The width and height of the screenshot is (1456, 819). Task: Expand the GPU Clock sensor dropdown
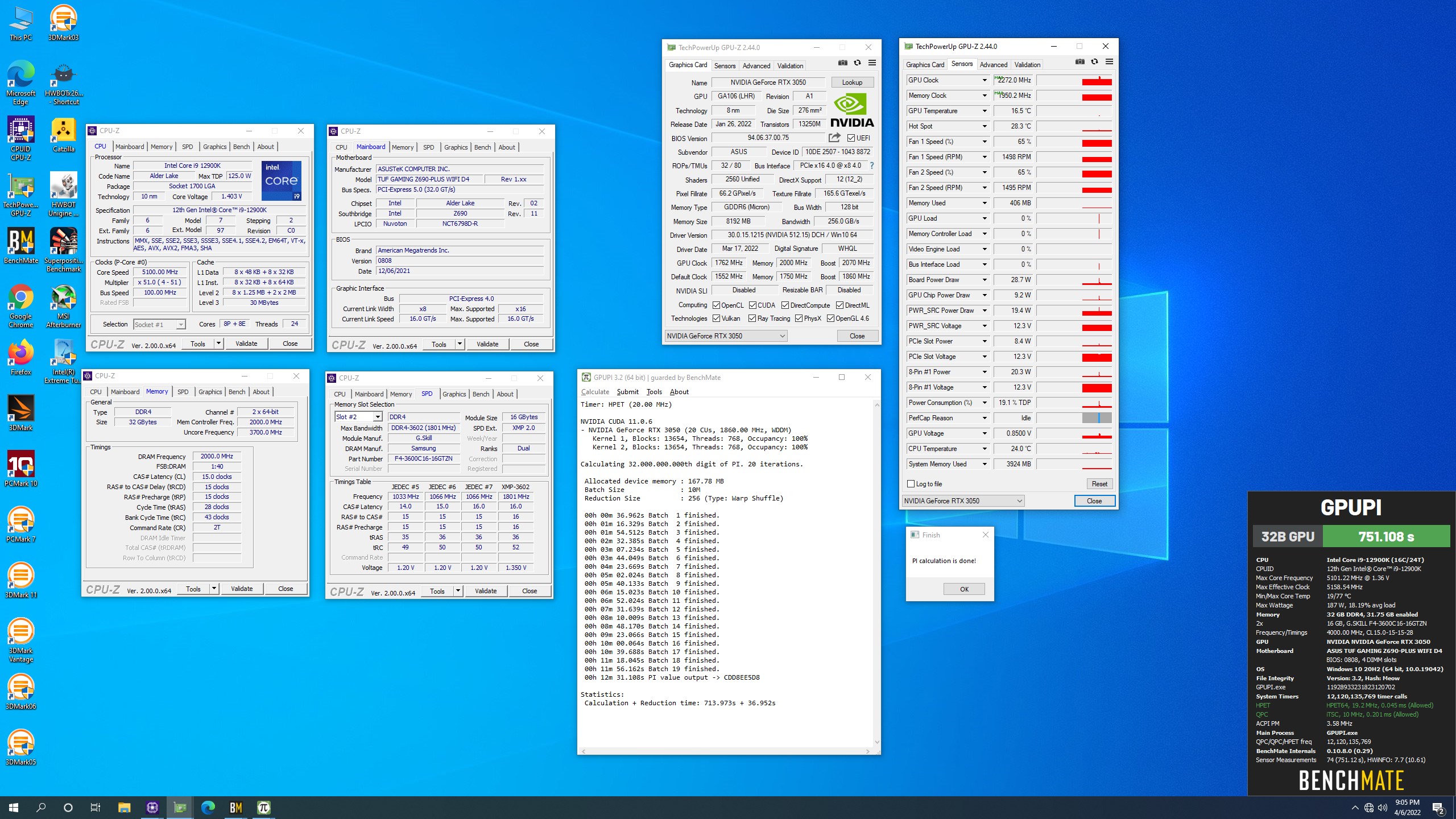[x=985, y=80]
